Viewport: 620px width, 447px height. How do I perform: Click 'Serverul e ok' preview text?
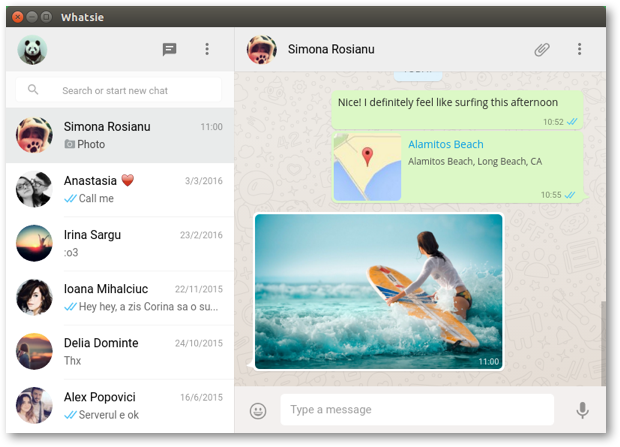tap(109, 415)
